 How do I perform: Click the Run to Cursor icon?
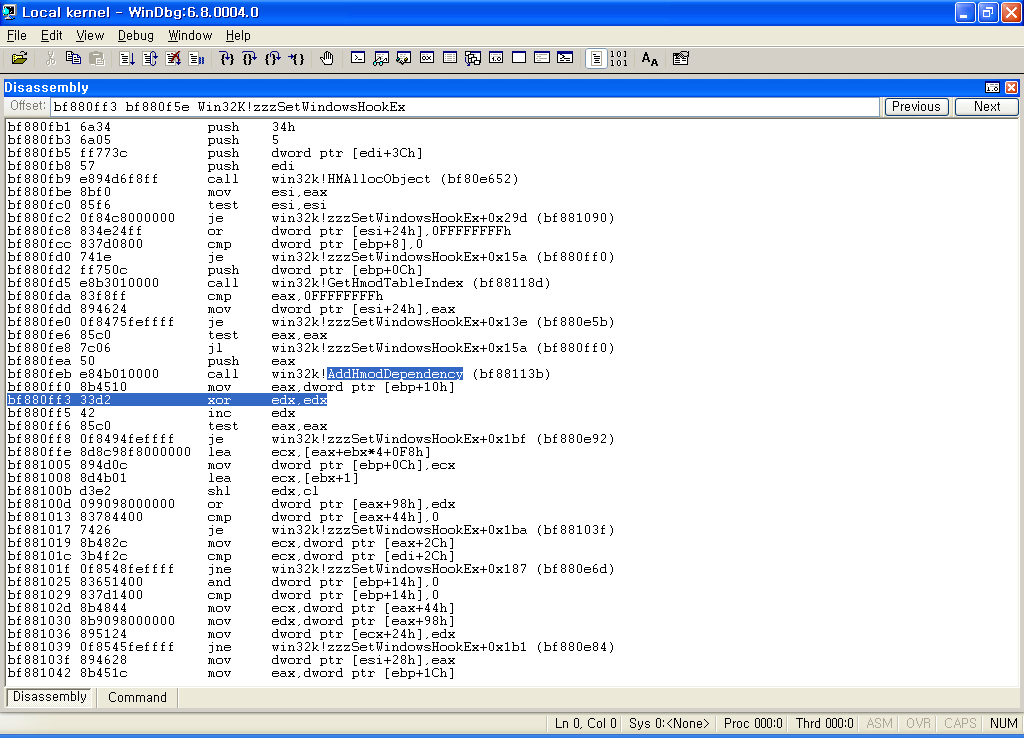296,59
